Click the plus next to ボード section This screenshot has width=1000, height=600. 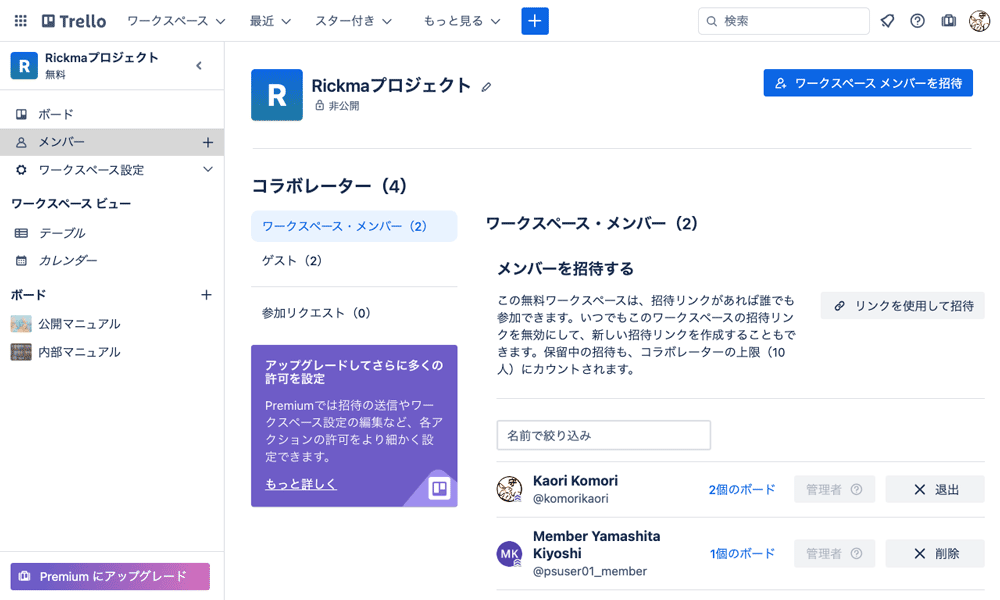coord(206,295)
